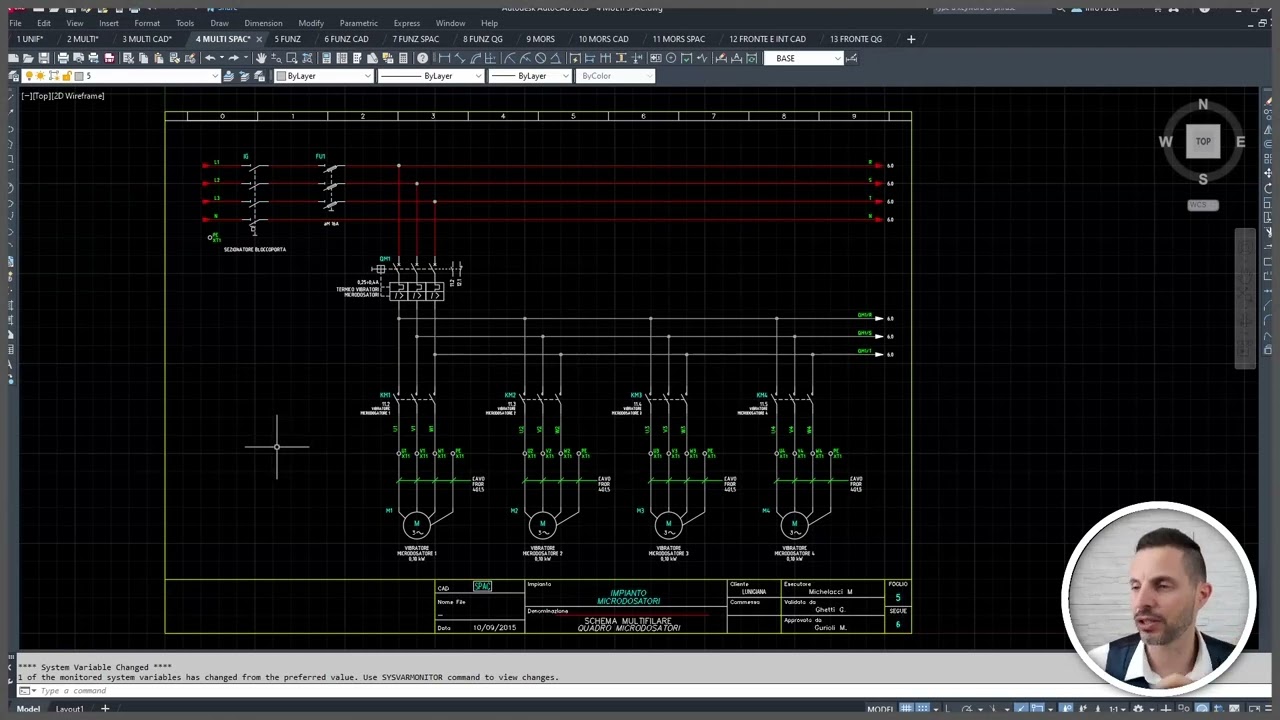Toggle the Grid display in status bar
The width and height of the screenshot is (1280, 720).
[x=907, y=709]
